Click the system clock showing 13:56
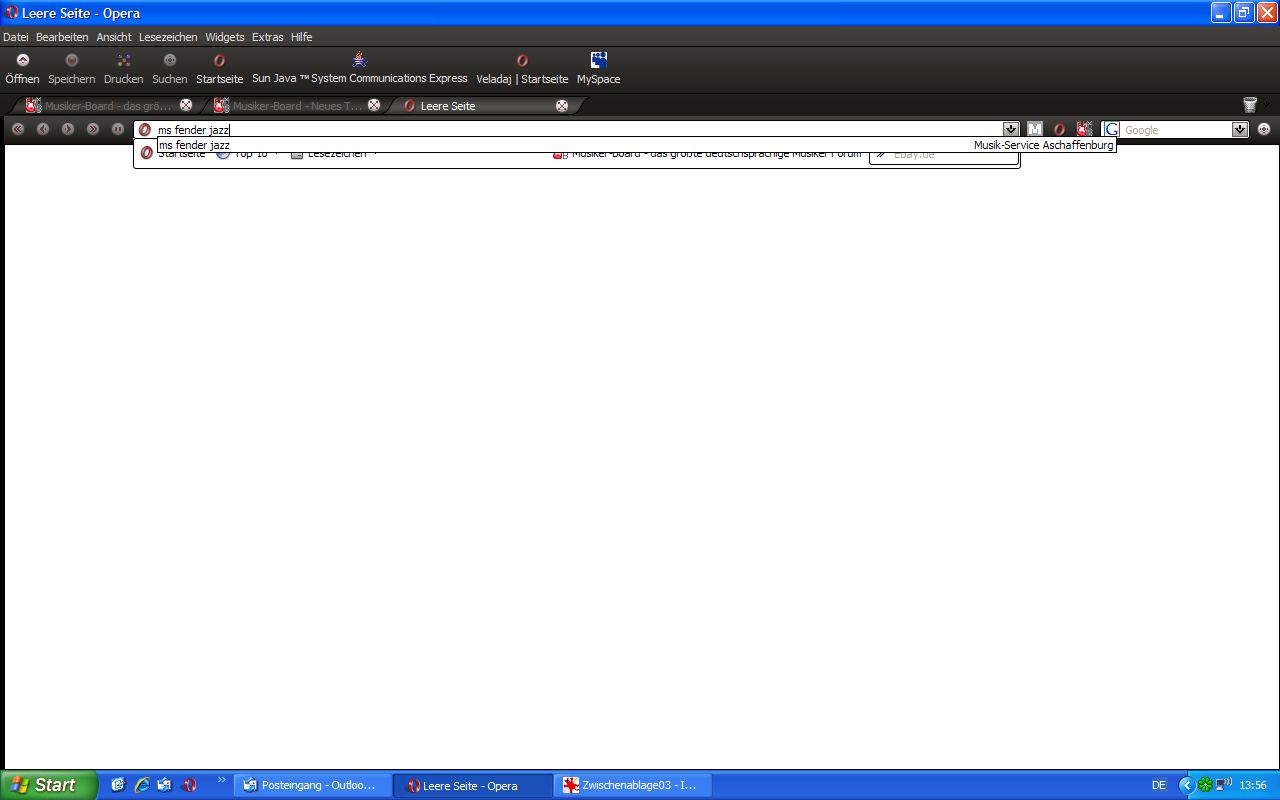1280x800 pixels. [x=1253, y=785]
